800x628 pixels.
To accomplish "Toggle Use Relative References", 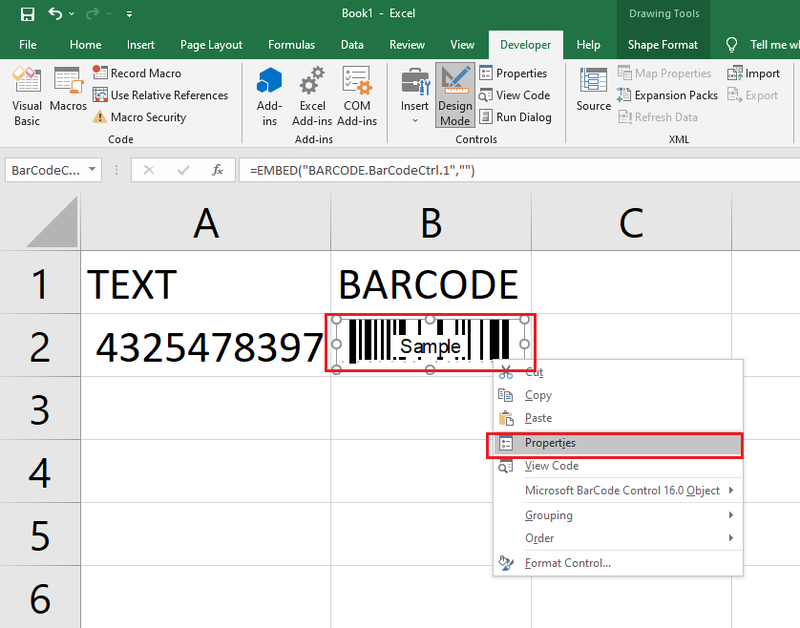I will [160, 95].
